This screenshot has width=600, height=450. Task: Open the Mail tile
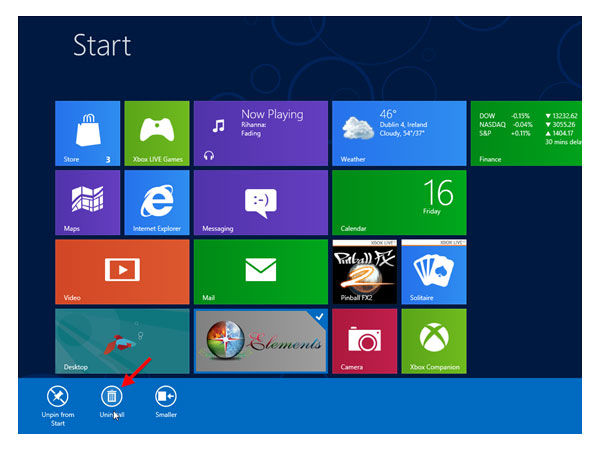point(261,272)
